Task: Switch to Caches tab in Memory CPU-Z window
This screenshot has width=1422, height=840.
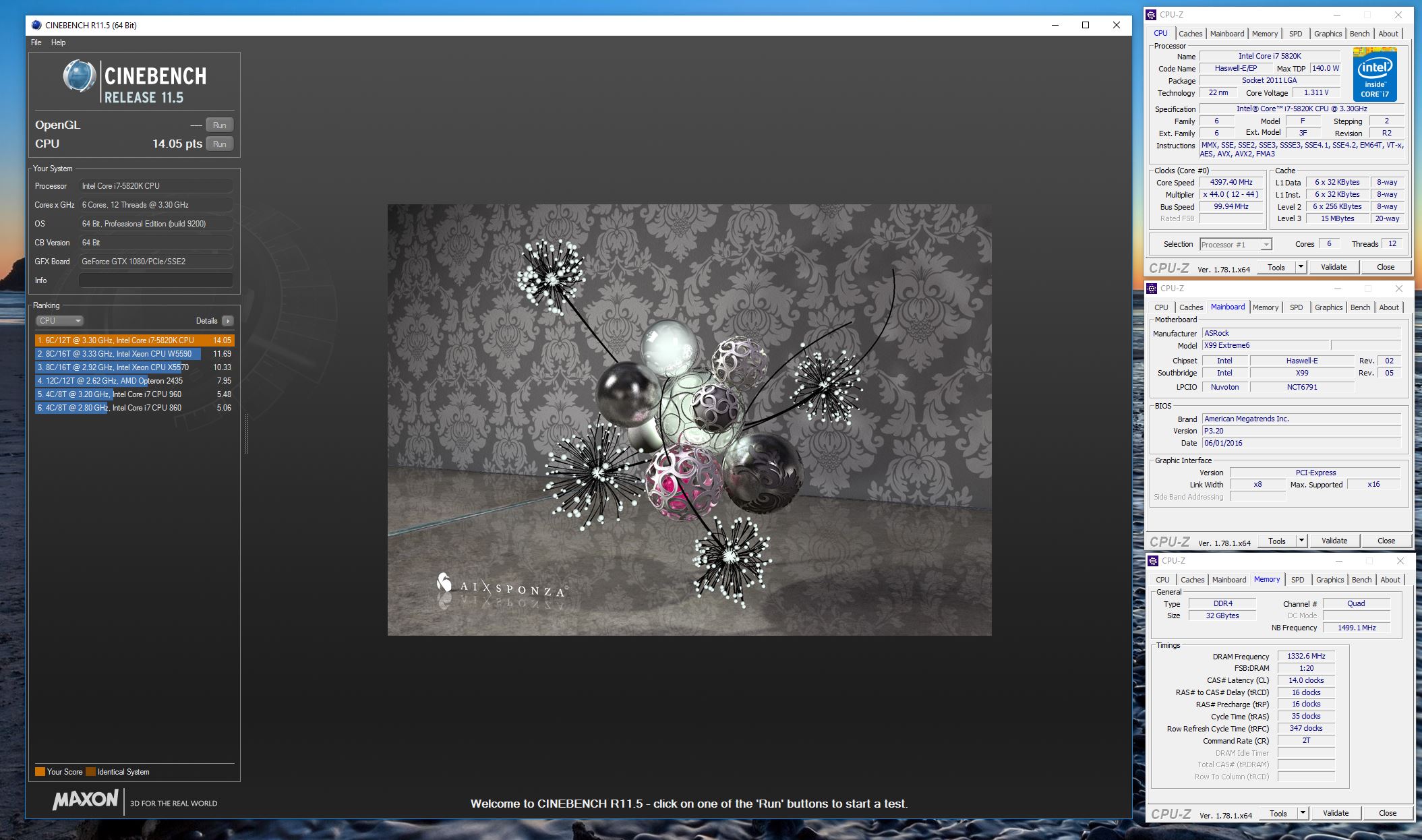Action: click(1192, 580)
